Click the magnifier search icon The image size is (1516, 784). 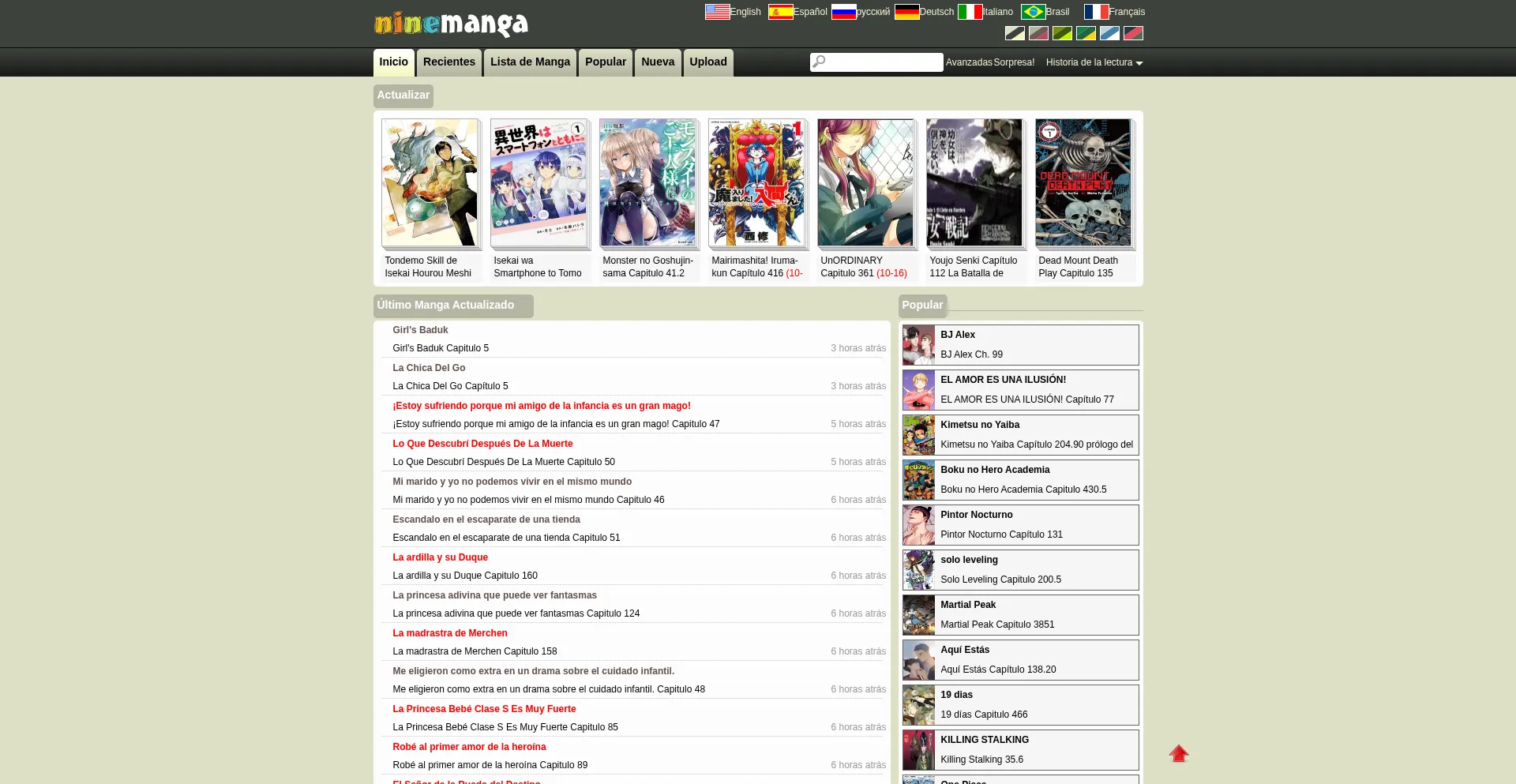(x=819, y=62)
